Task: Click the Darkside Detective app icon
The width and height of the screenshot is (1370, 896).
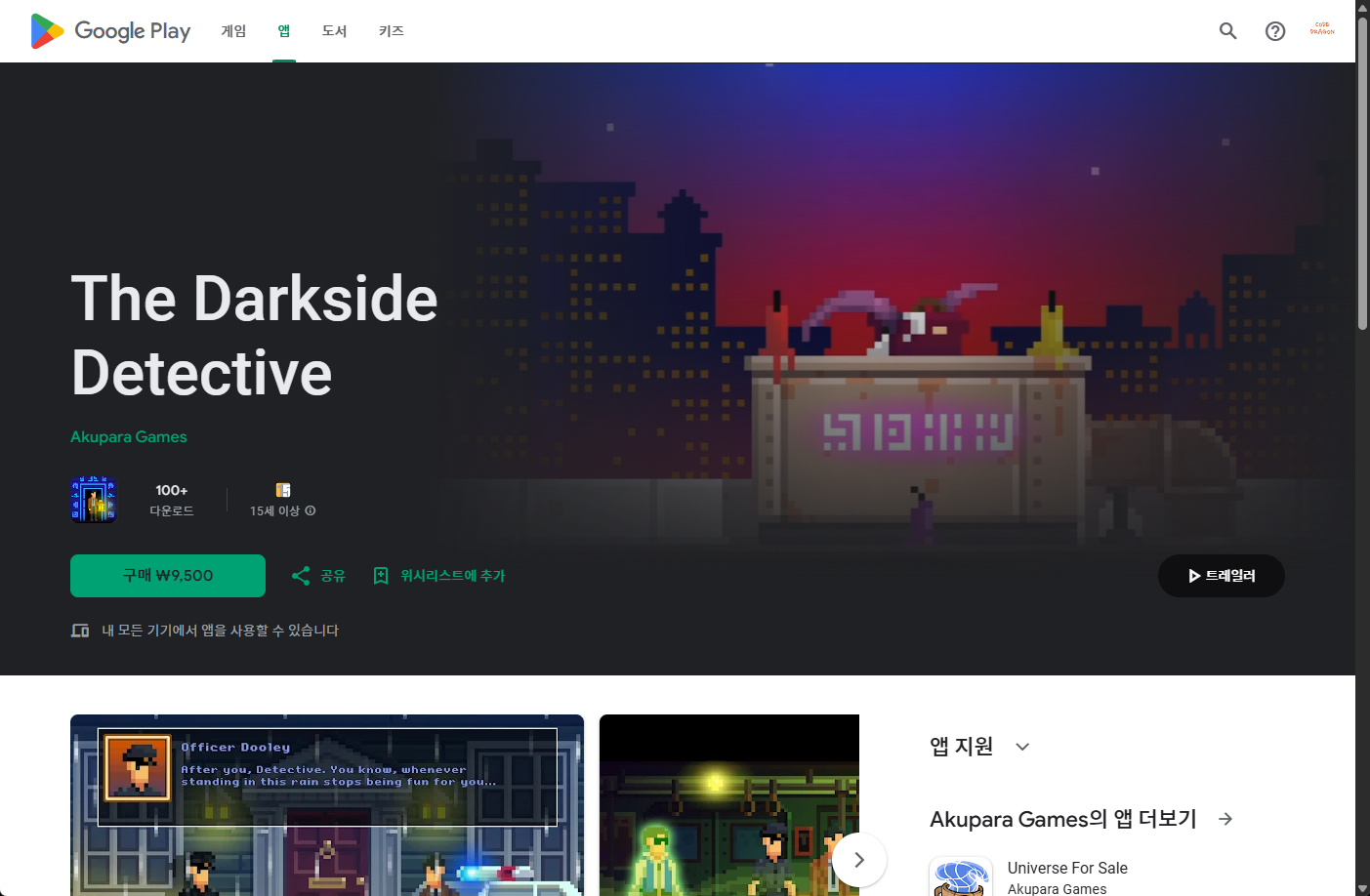Action: click(94, 500)
